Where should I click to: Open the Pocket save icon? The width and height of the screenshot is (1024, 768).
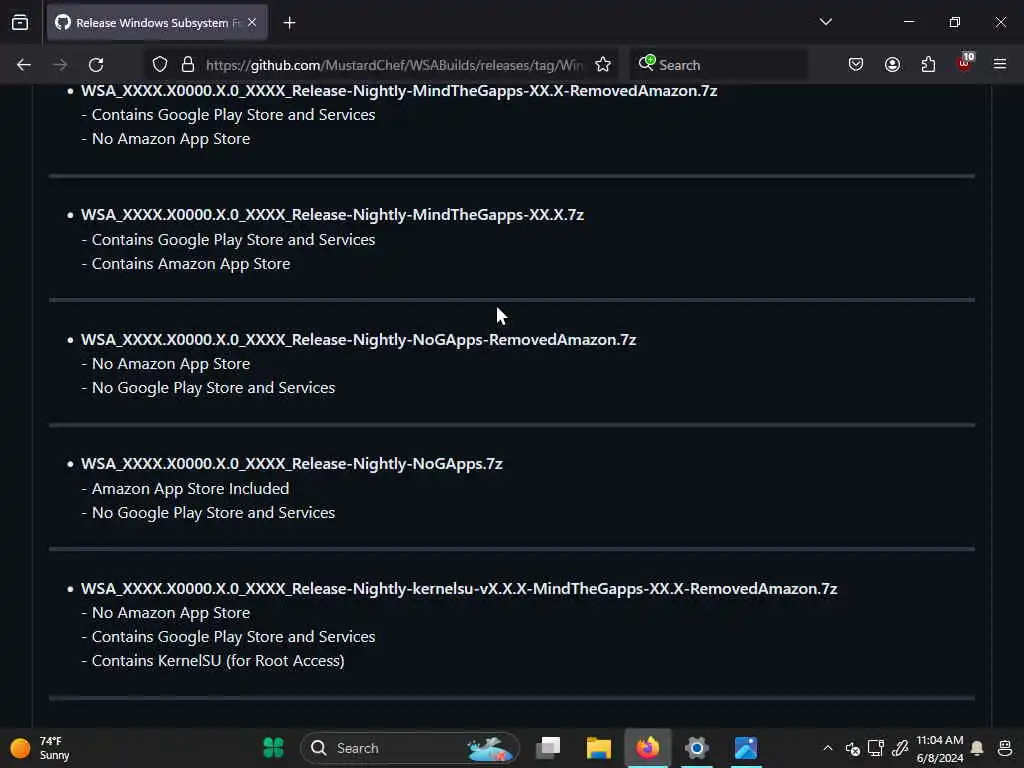pyautogui.click(x=856, y=65)
